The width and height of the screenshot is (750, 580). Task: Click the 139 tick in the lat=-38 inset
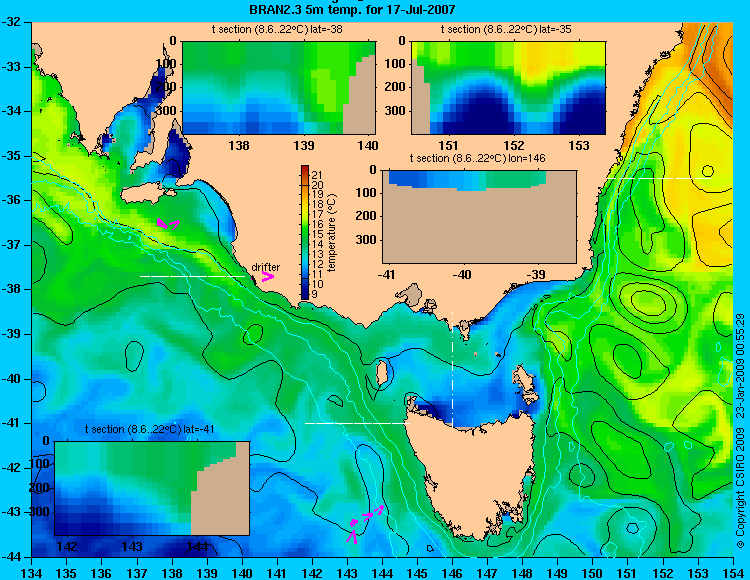[x=304, y=145]
